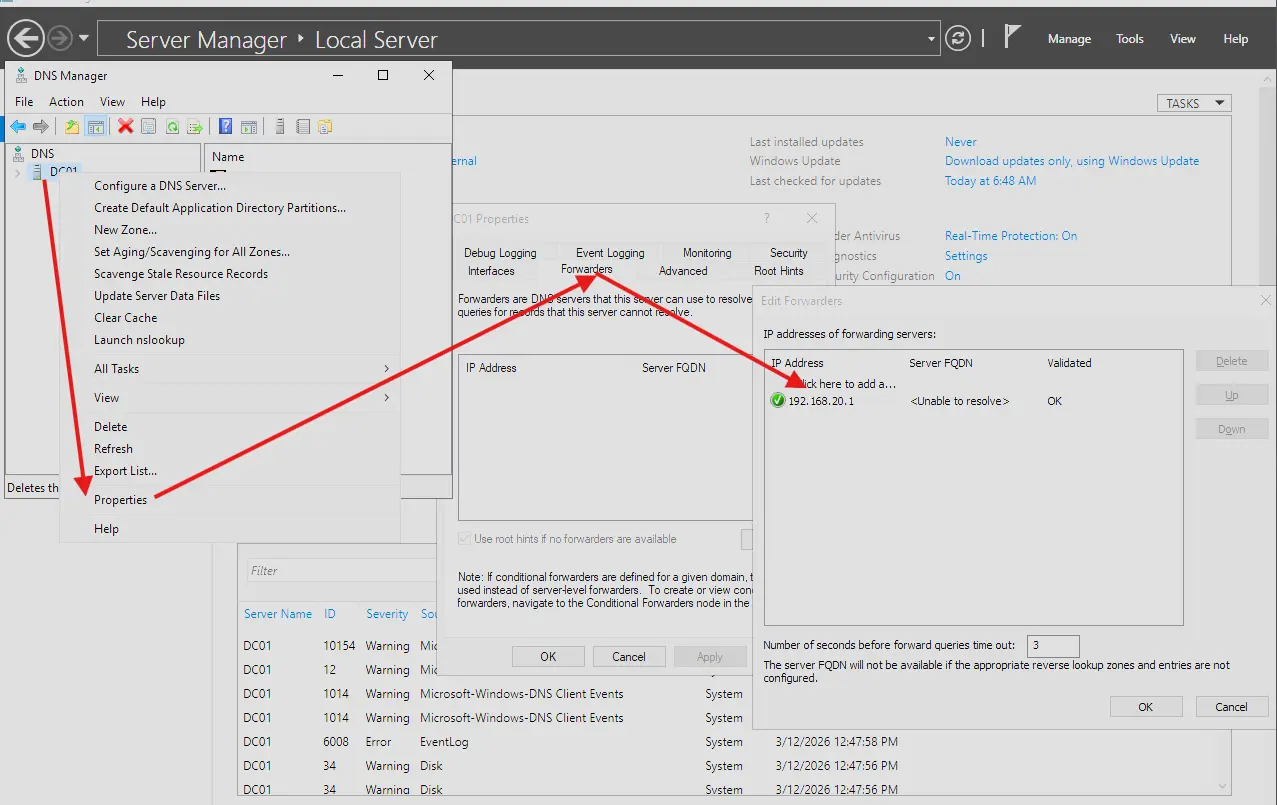The height and width of the screenshot is (805, 1277).
Task: Click the help question mark in DC01 Properties
Action: (x=767, y=218)
